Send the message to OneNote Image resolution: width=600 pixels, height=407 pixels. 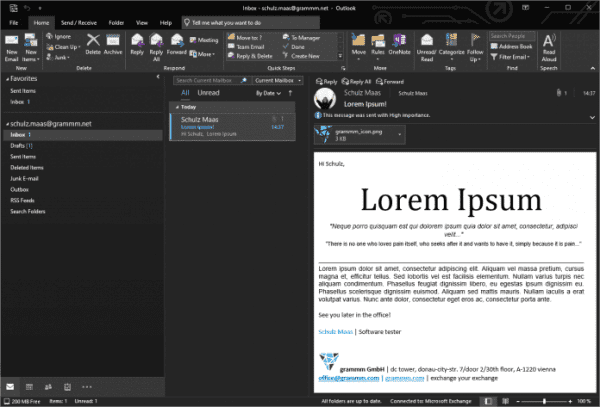click(x=399, y=44)
